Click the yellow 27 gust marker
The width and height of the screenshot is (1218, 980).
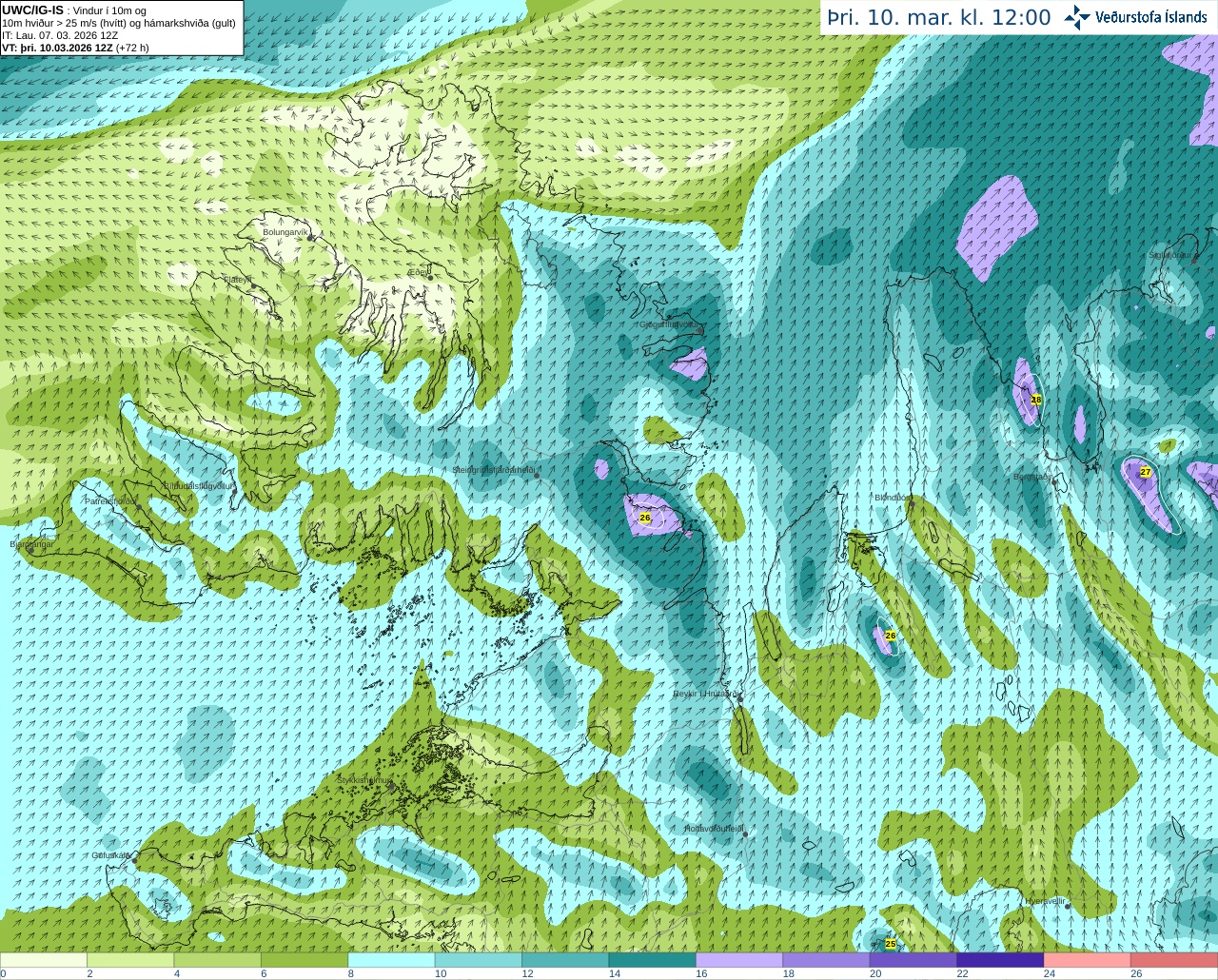[x=1146, y=472]
